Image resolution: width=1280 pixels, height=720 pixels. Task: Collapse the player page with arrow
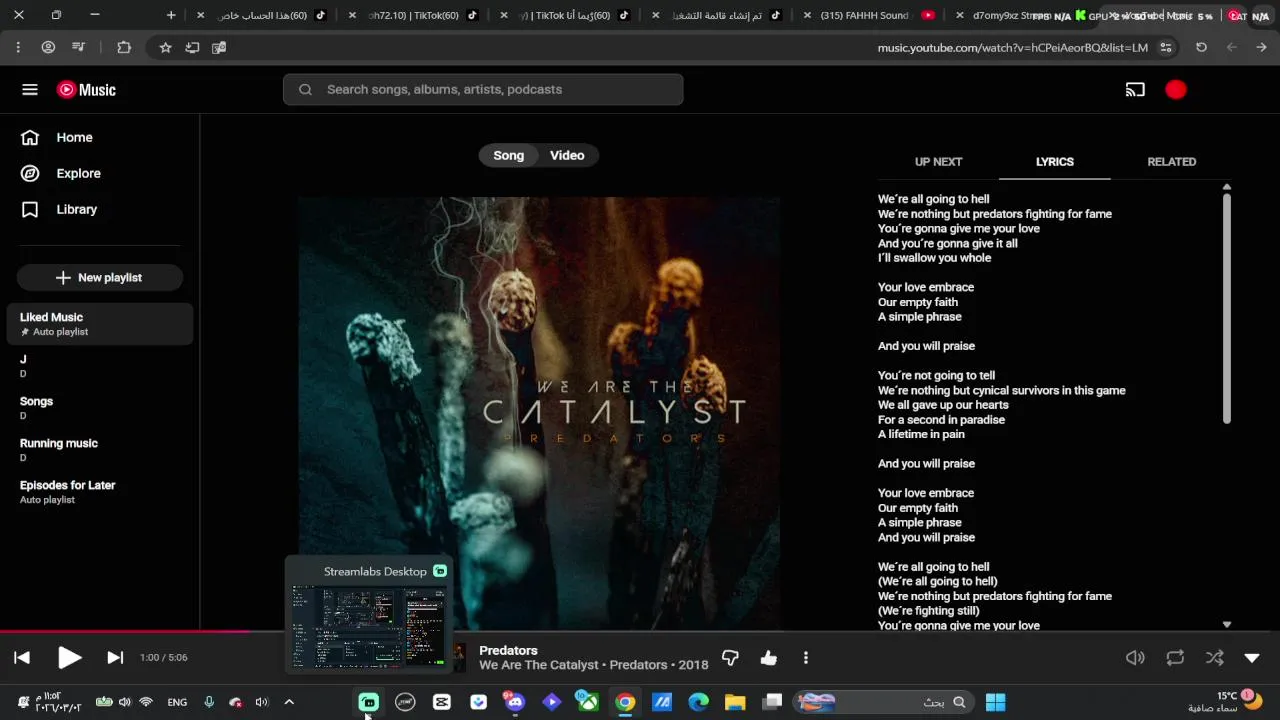coord(1252,658)
